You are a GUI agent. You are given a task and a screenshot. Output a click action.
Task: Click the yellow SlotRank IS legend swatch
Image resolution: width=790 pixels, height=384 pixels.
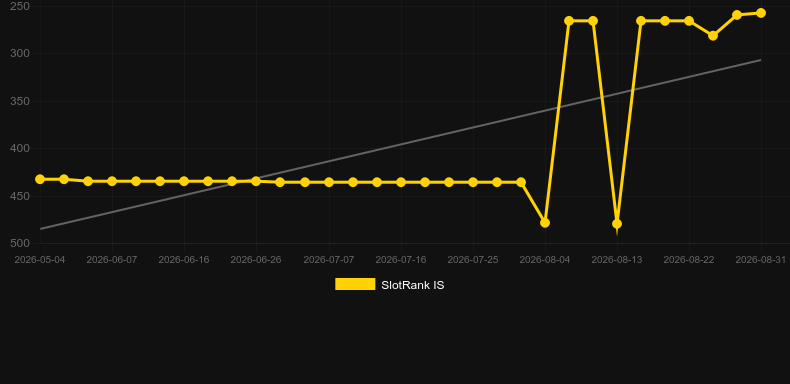click(x=355, y=284)
